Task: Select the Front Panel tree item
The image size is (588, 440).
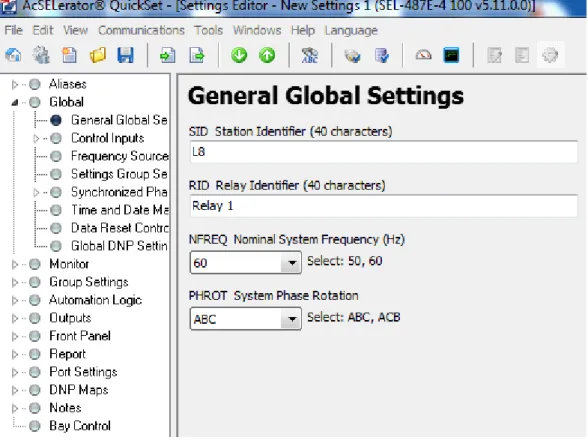Action: (x=80, y=336)
